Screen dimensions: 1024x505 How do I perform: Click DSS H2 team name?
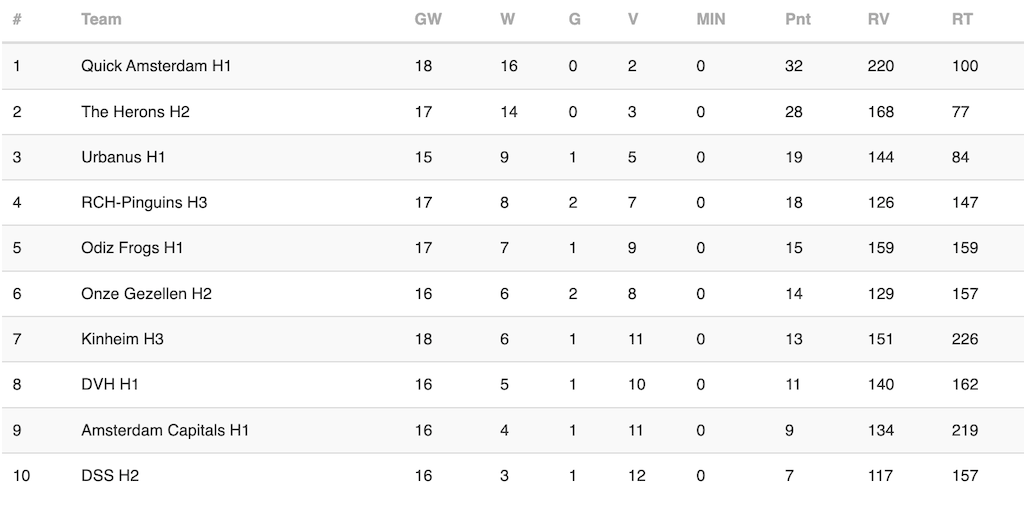point(110,476)
